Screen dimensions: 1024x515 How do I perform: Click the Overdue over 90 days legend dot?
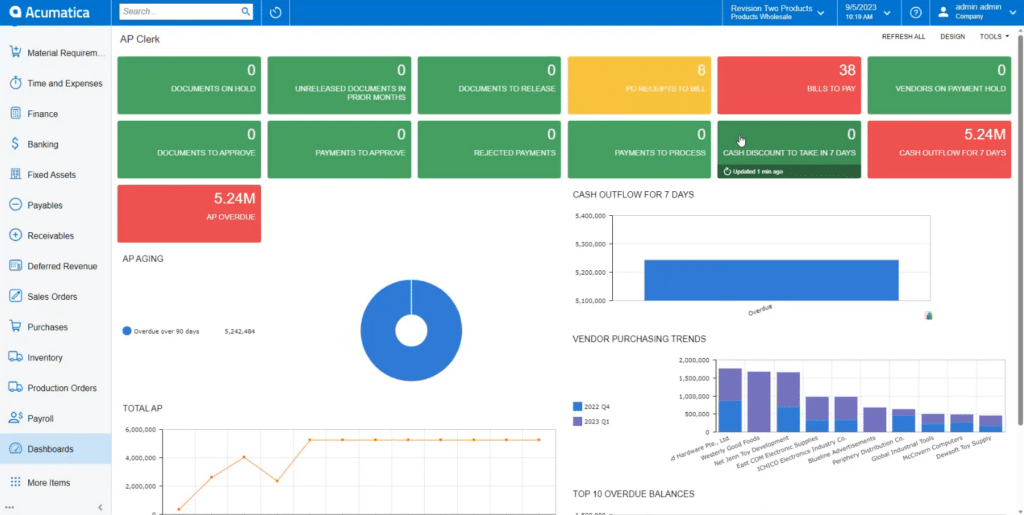click(127, 331)
